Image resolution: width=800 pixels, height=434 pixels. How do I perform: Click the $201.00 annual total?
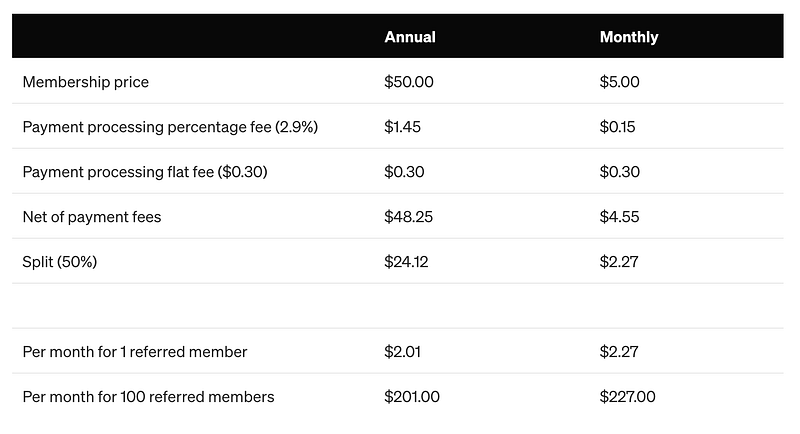click(412, 397)
